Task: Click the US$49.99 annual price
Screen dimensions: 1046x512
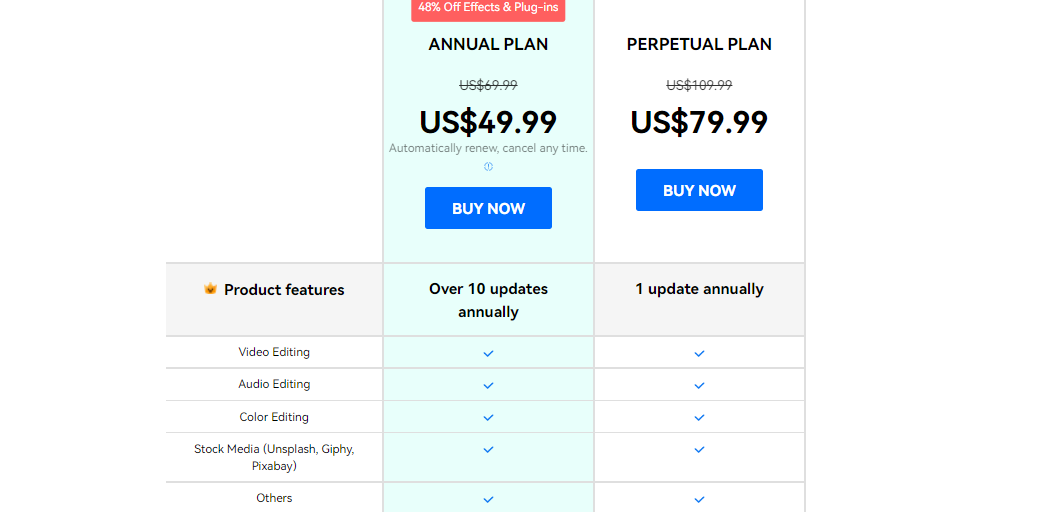Action: [488, 122]
